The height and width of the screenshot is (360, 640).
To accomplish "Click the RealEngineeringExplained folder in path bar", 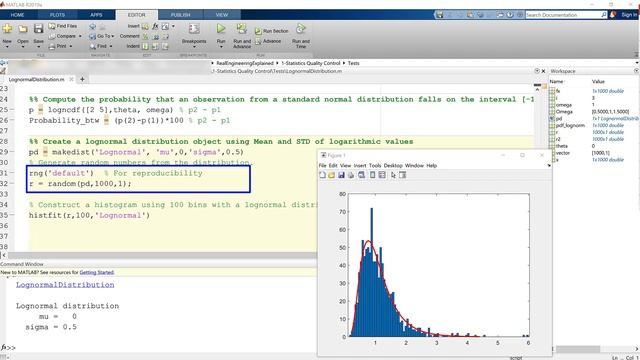I will point(245,63).
